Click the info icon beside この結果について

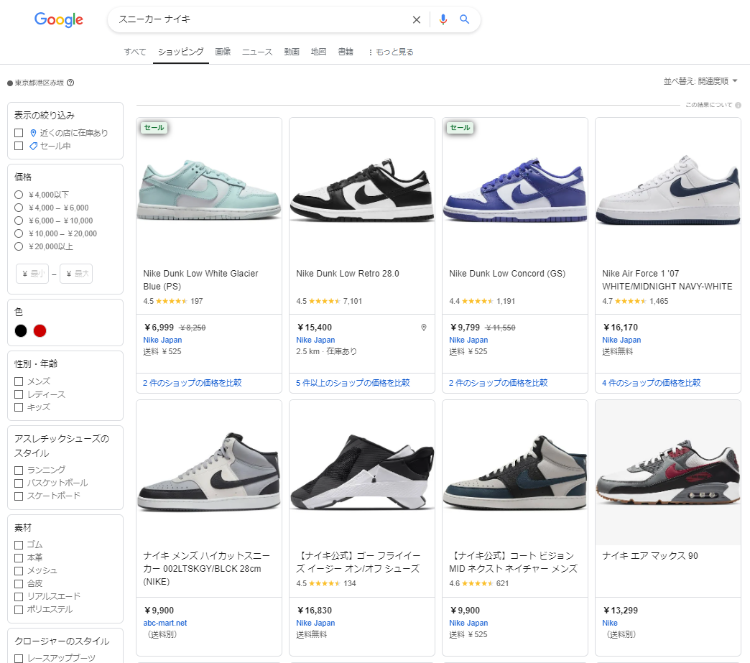tap(738, 105)
